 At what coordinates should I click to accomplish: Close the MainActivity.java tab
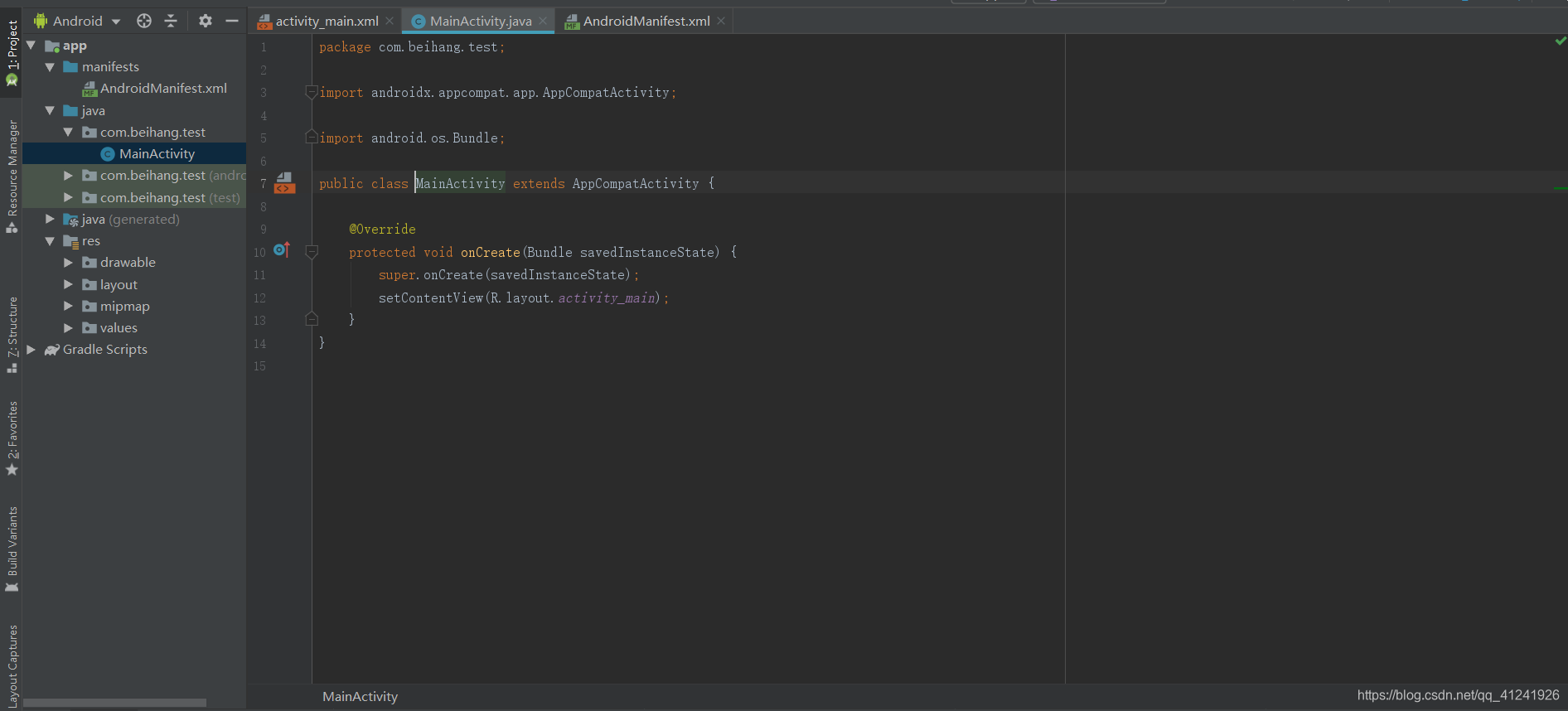click(543, 22)
